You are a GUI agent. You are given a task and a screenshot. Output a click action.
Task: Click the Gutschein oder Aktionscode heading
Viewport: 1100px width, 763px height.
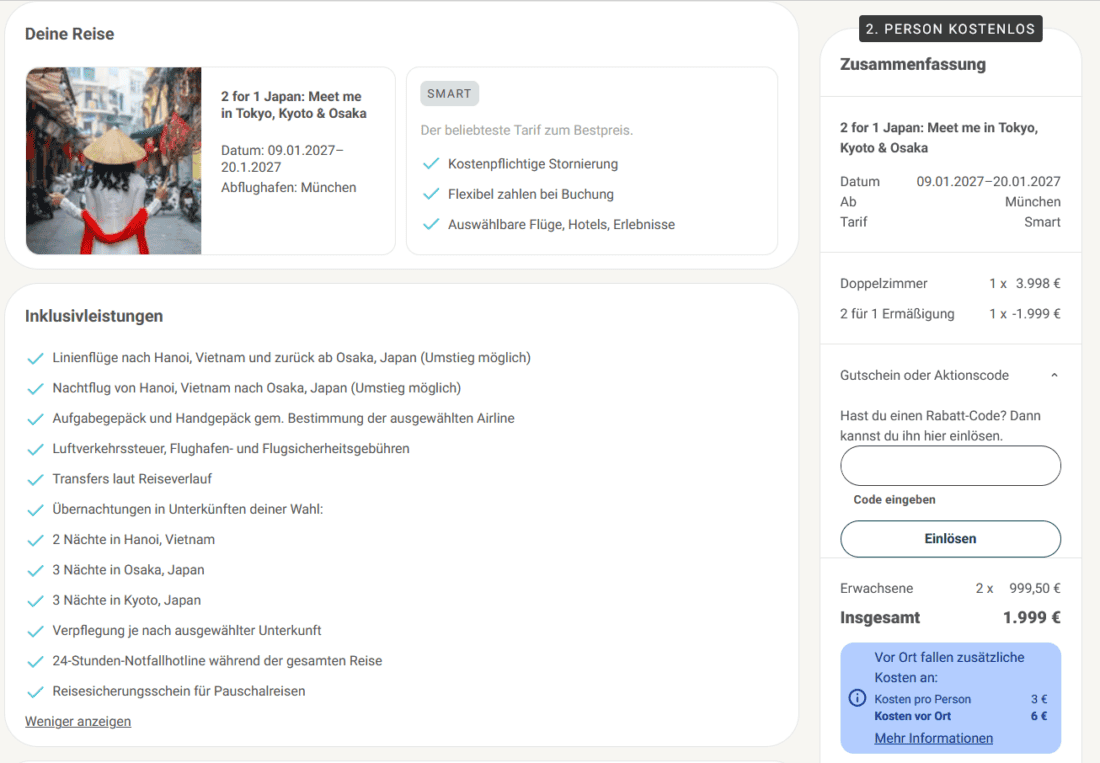pos(924,375)
